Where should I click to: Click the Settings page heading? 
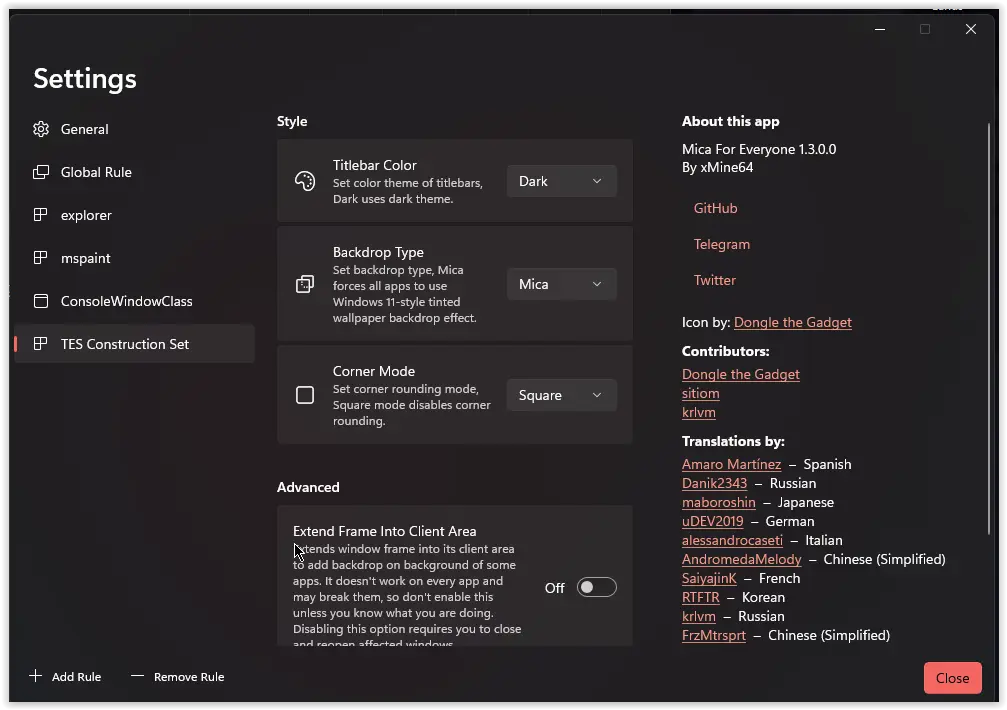85,79
